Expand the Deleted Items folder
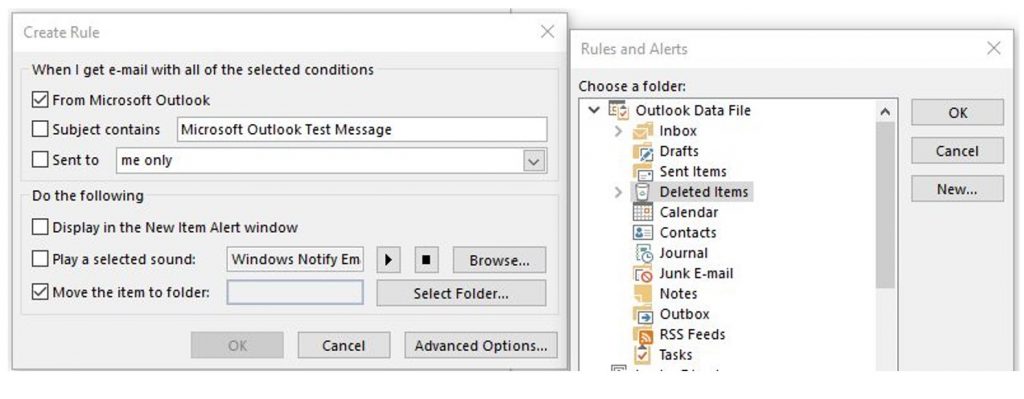The width and height of the screenshot is (1024, 399). (x=619, y=192)
